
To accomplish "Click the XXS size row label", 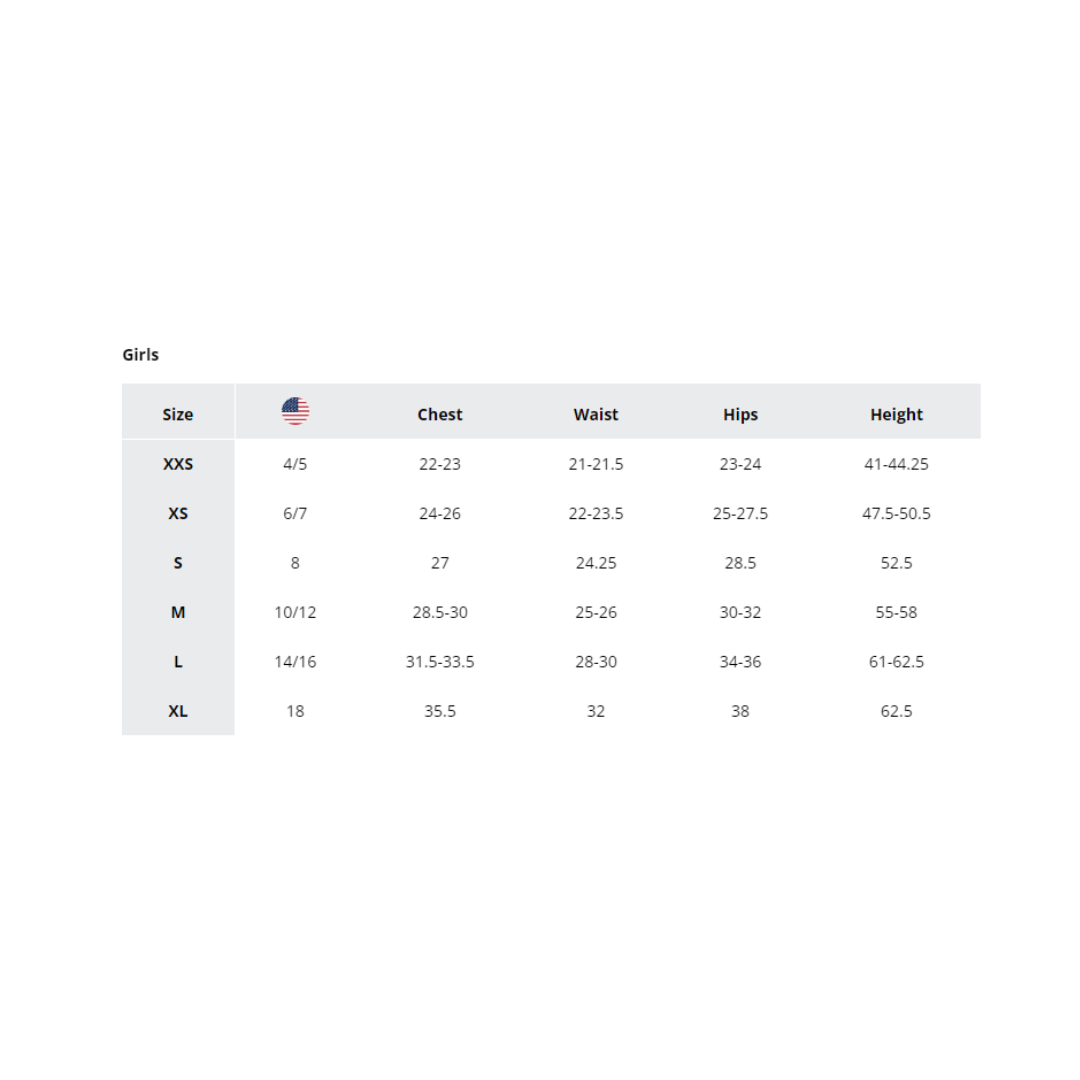I will pyautogui.click(x=178, y=464).
